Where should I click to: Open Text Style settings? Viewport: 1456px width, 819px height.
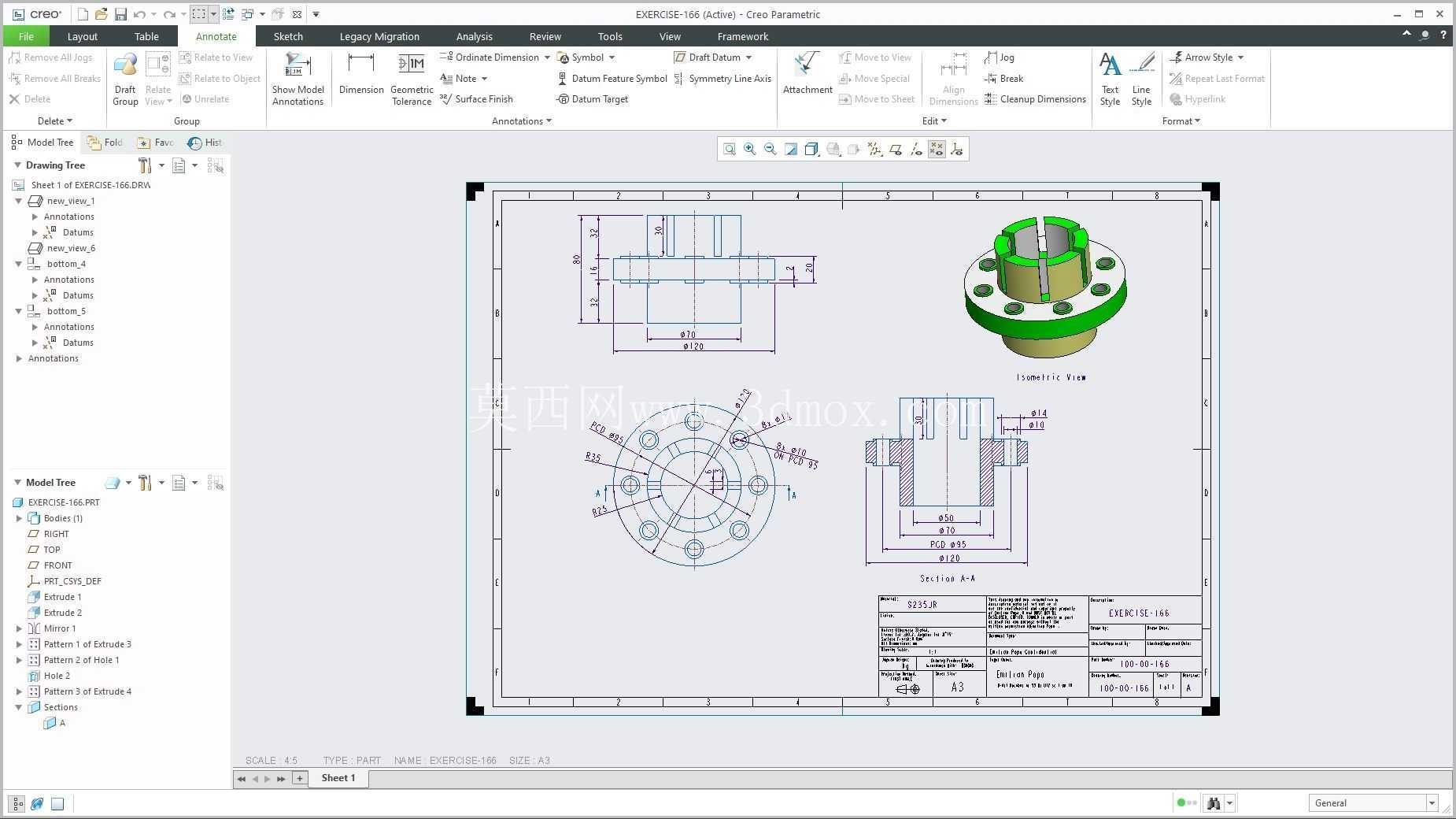point(1110,79)
